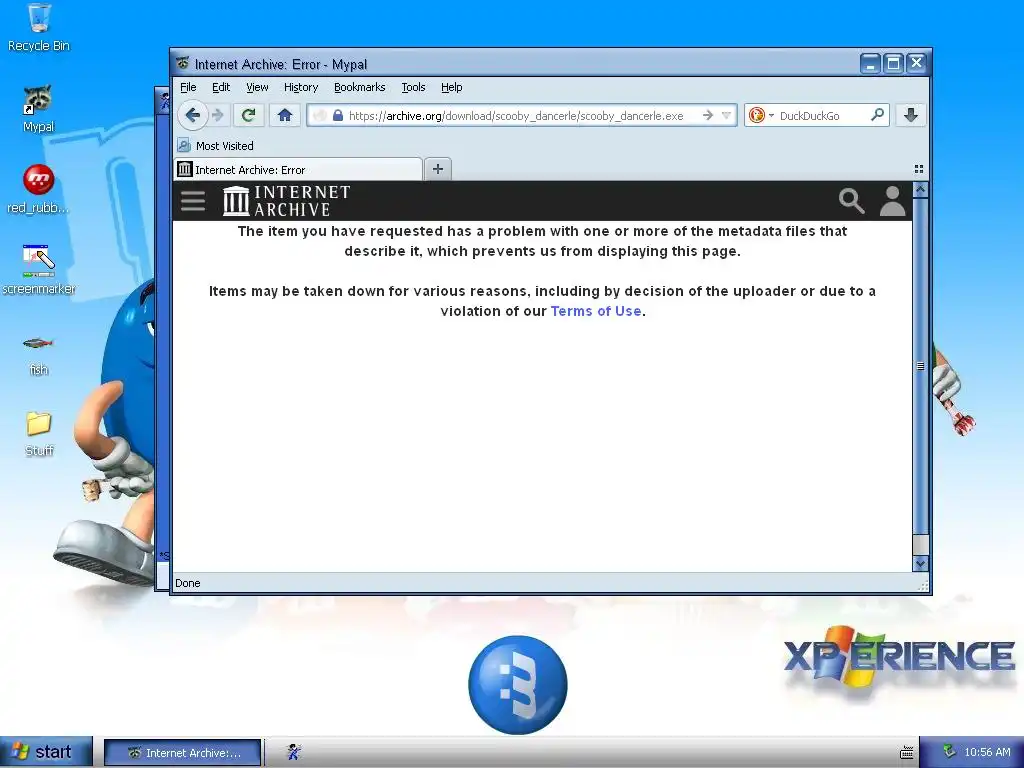Select the Stuff folder on desktop

39,434
